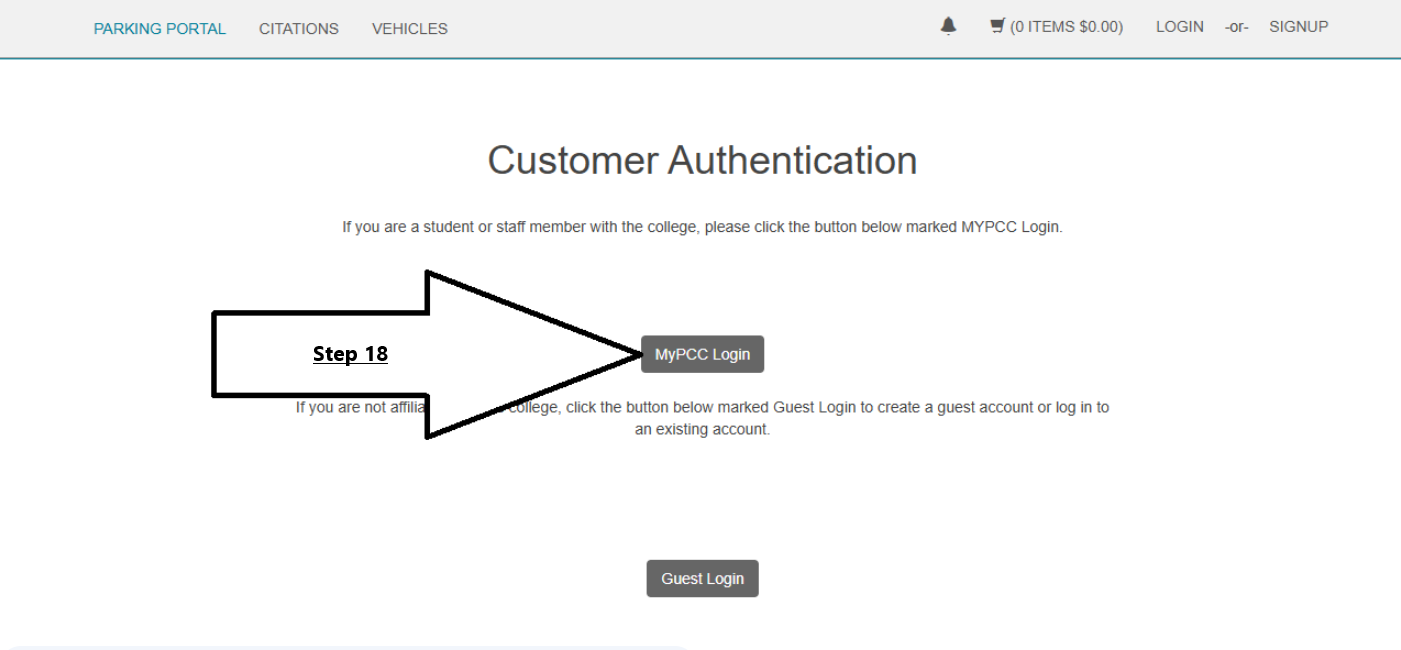Open the shopping cart (0 ITEMS $0.00)
Viewport: 1401px width, 650px height.
click(1056, 27)
